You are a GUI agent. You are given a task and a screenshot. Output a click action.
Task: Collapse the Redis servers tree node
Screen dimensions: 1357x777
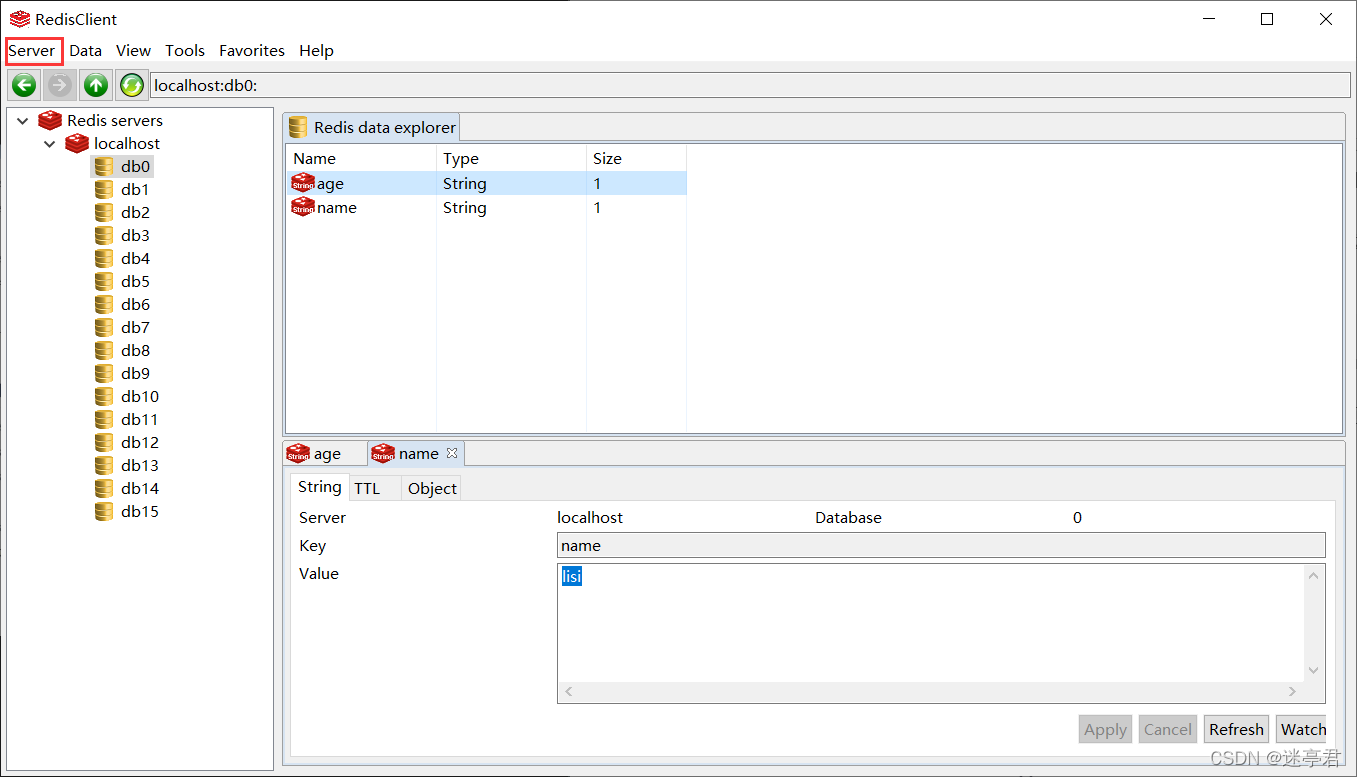(23, 120)
